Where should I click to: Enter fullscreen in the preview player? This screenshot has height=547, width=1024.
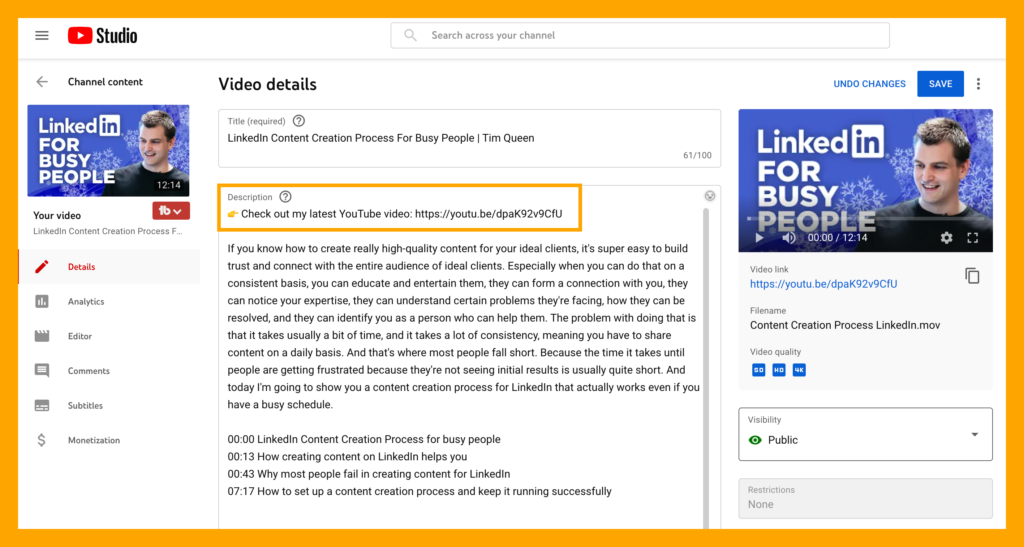coord(972,238)
